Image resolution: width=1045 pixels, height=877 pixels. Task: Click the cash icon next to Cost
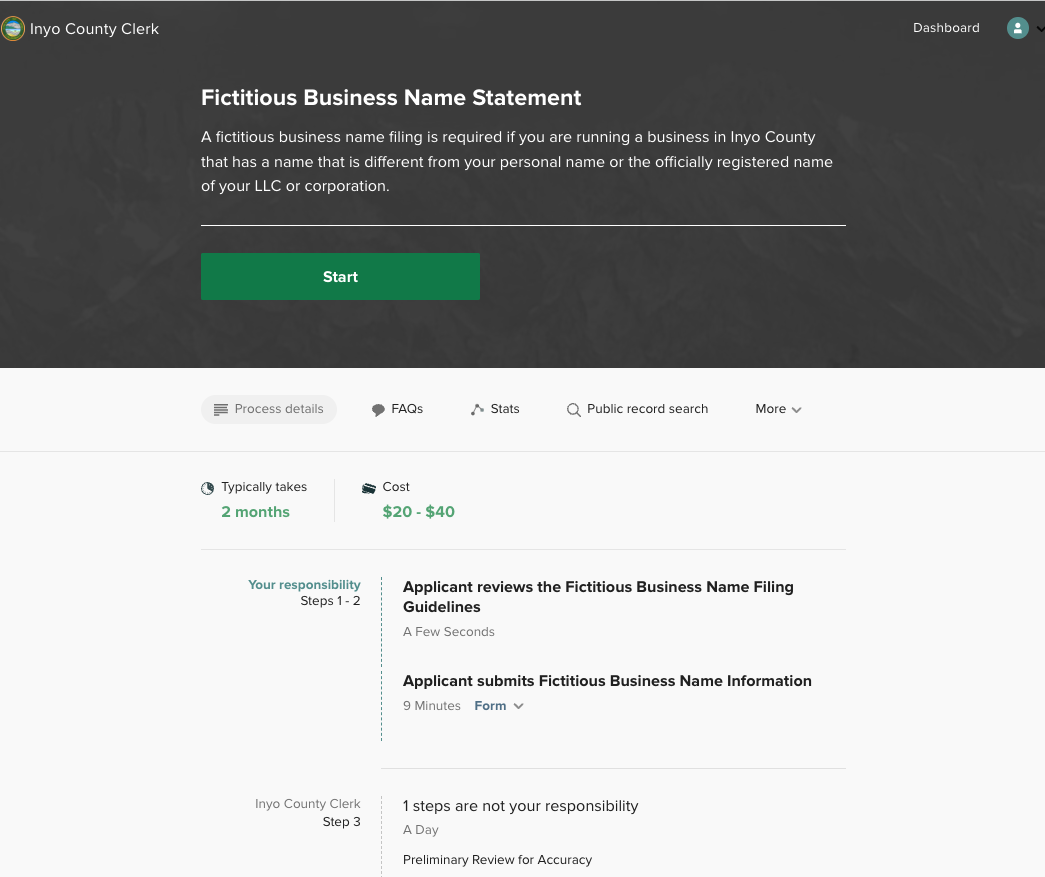click(x=369, y=487)
